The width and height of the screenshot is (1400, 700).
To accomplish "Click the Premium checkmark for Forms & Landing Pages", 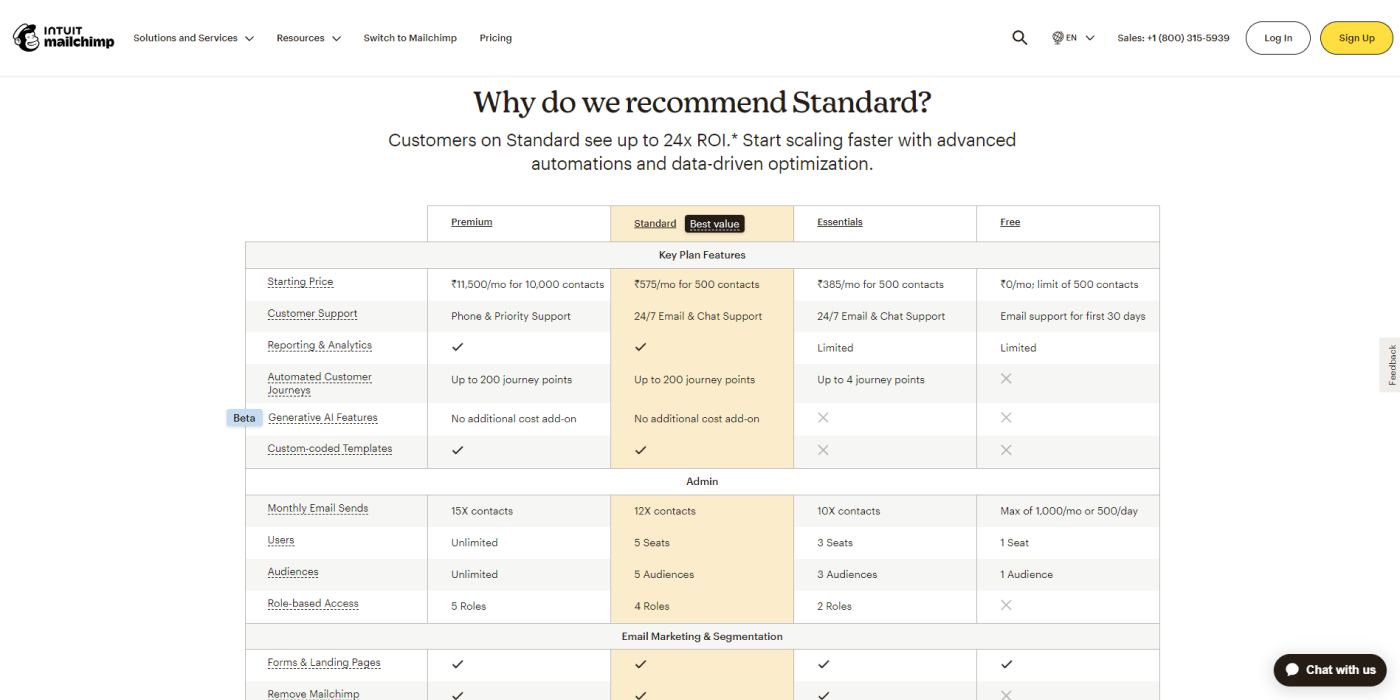I will 458,664.
